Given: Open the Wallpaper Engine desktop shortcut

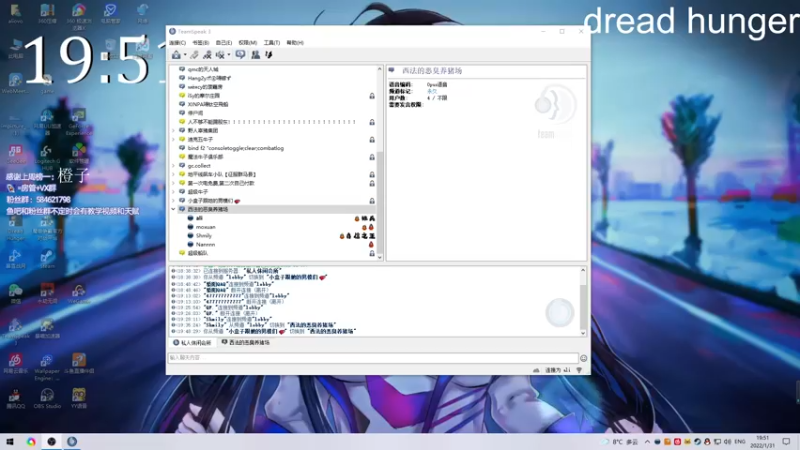Looking at the screenshot, I should (47, 367).
